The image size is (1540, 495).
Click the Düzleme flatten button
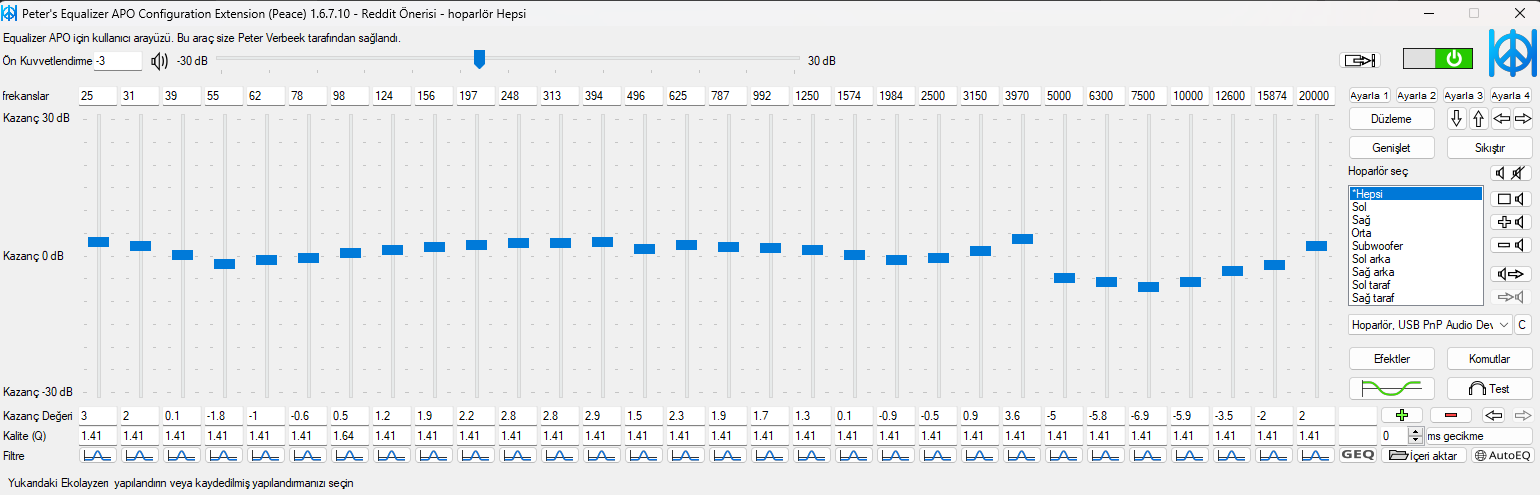click(1391, 119)
